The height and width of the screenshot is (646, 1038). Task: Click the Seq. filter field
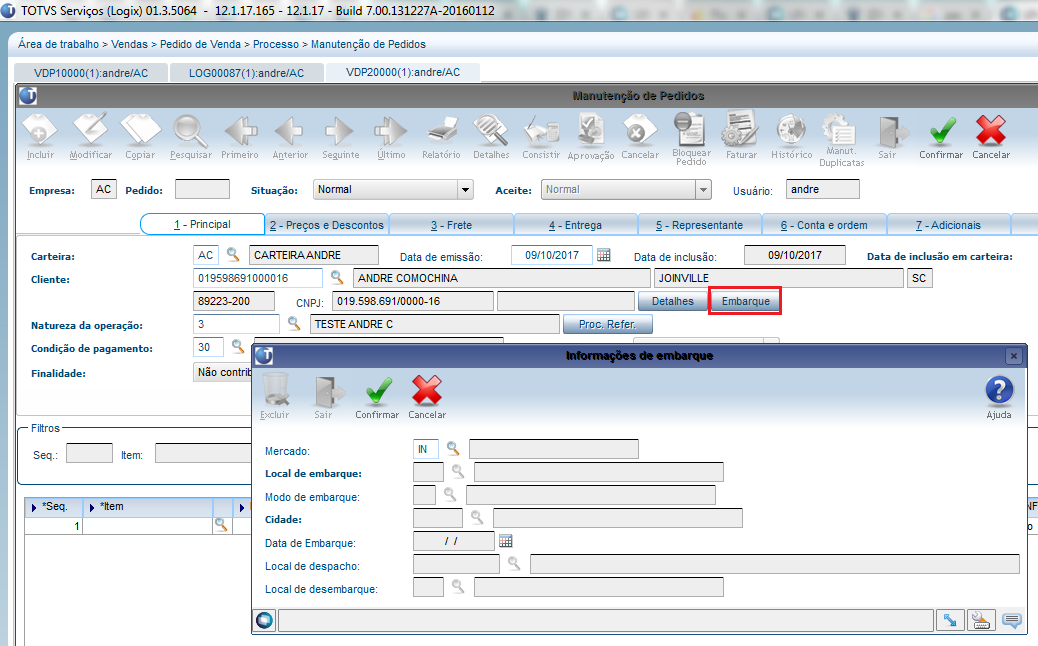(89, 453)
